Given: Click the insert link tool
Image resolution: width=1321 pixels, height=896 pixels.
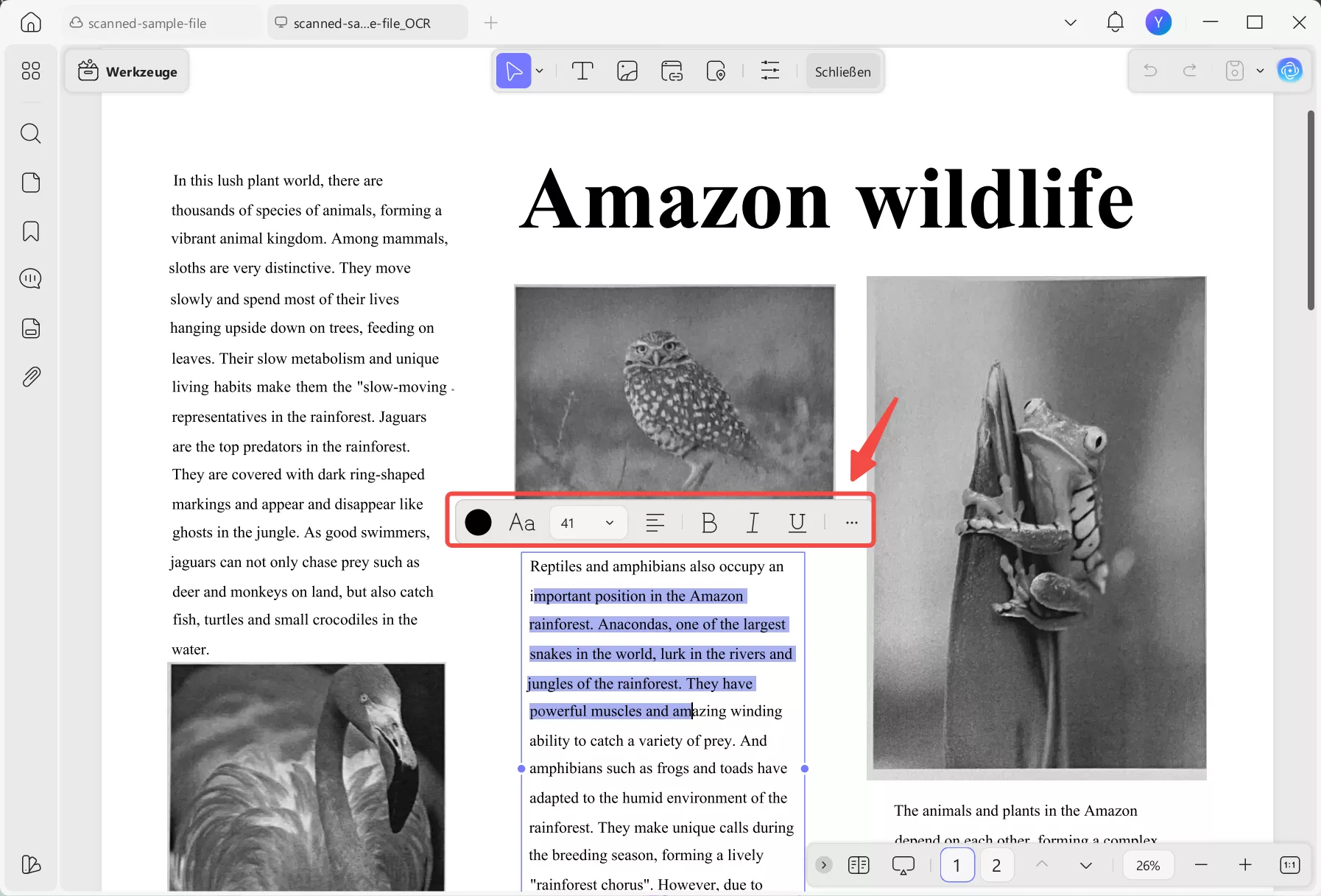Looking at the screenshot, I should (672, 71).
